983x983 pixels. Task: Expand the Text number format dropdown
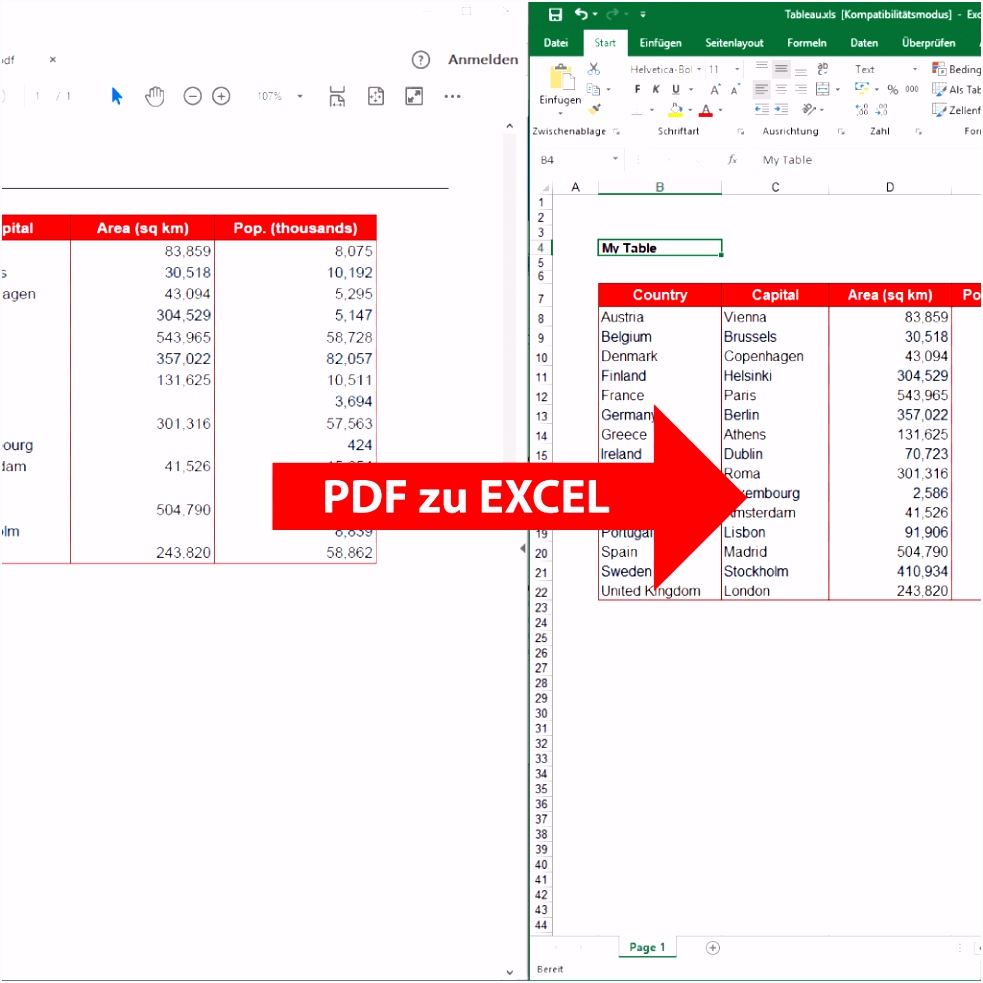pos(915,69)
